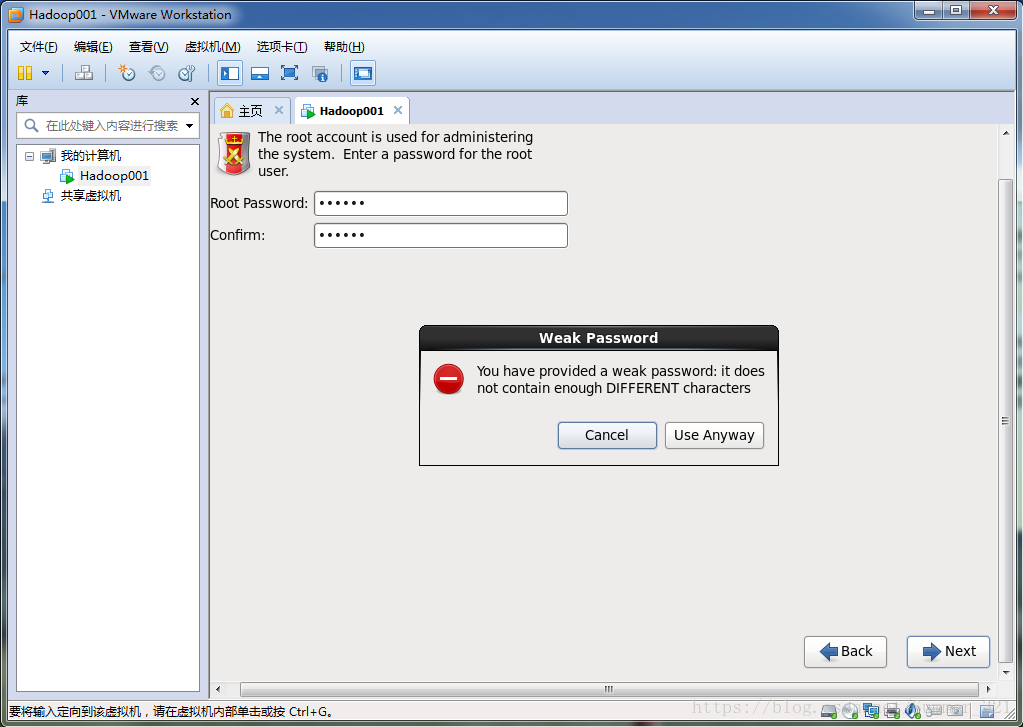Viewport: 1023px width, 727px height.
Task: Click the red error icon in dialog
Action: (449, 379)
